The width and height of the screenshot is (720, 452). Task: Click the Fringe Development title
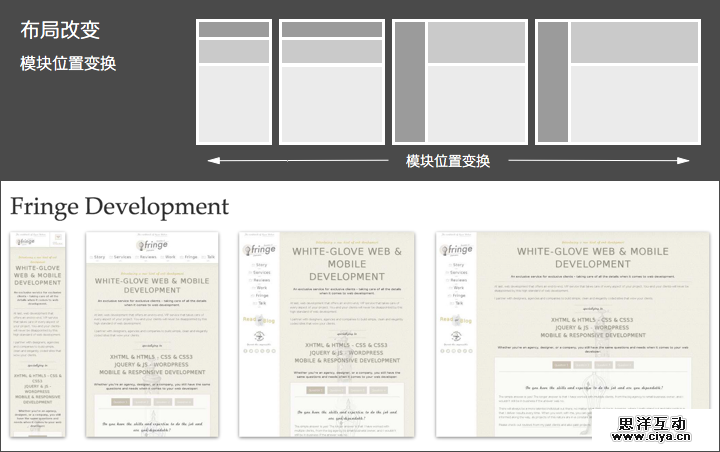pyautogui.click(x=119, y=207)
